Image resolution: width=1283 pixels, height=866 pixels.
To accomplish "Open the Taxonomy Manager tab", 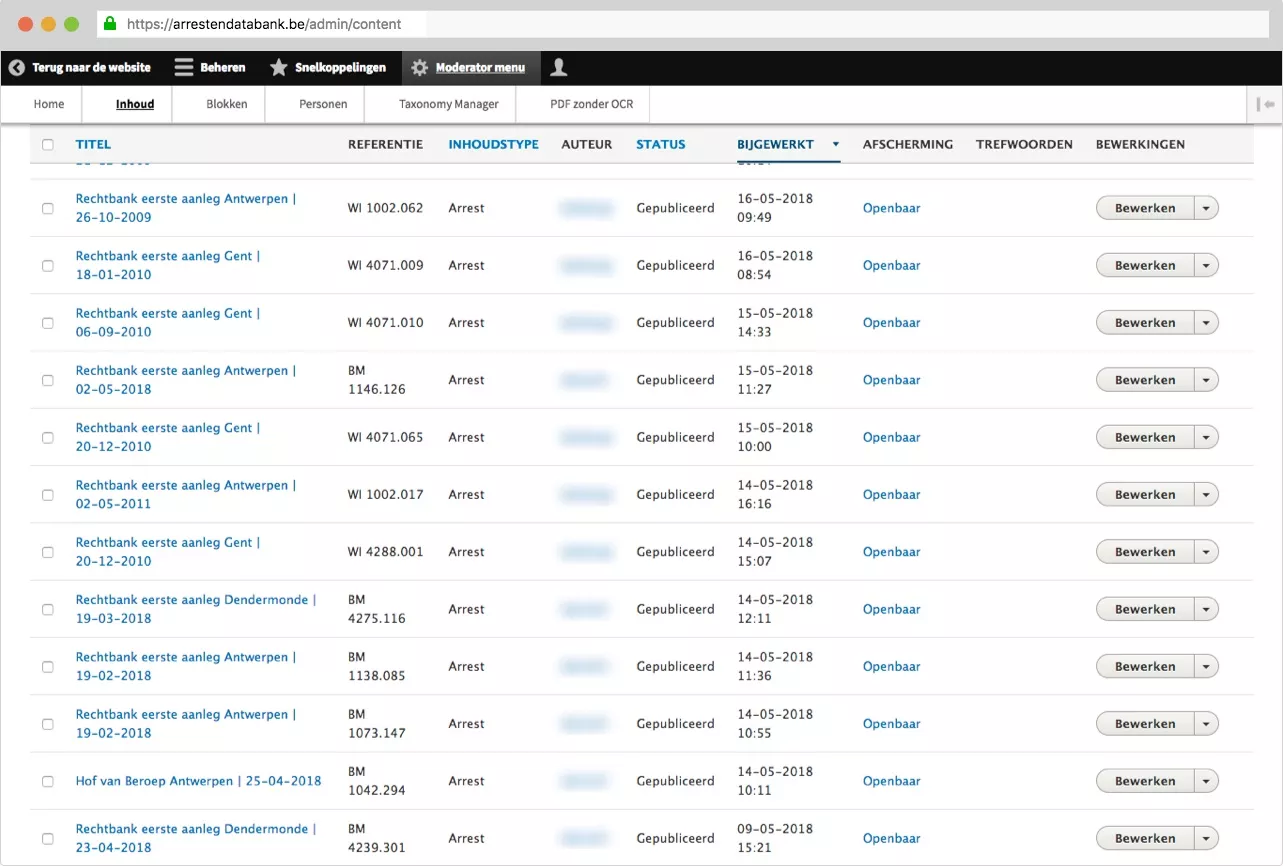I will tap(448, 104).
